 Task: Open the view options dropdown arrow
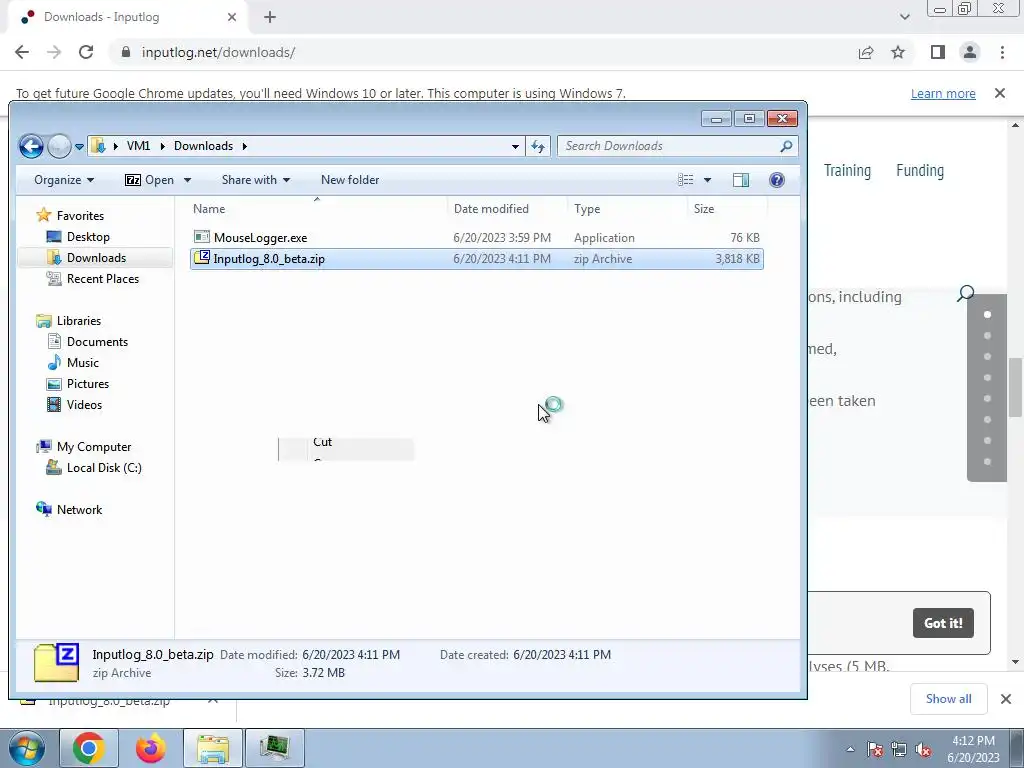[x=707, y=180]
